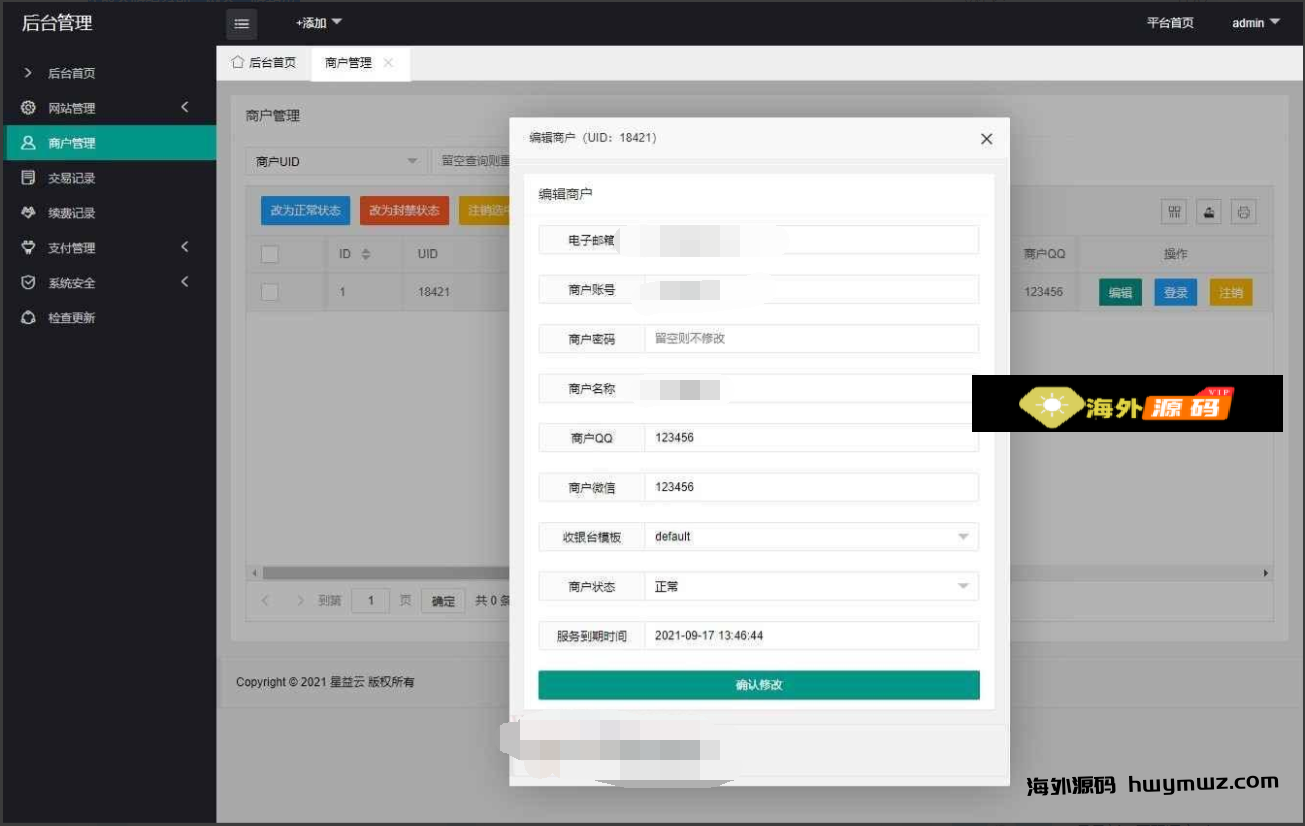Close the 商户管理 tab with its X
The image size is (1305, 826).
click(x=388, y=63)
